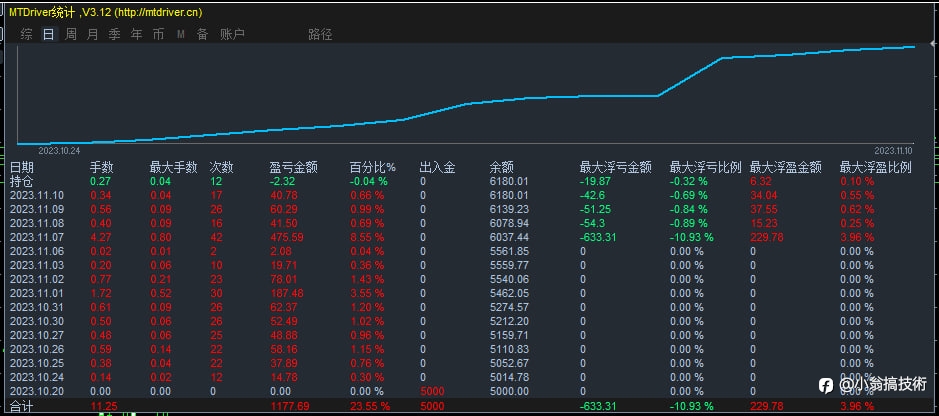Screen dimensions: 939x416
Task: Click the 路径 path button
Action: 320,34
